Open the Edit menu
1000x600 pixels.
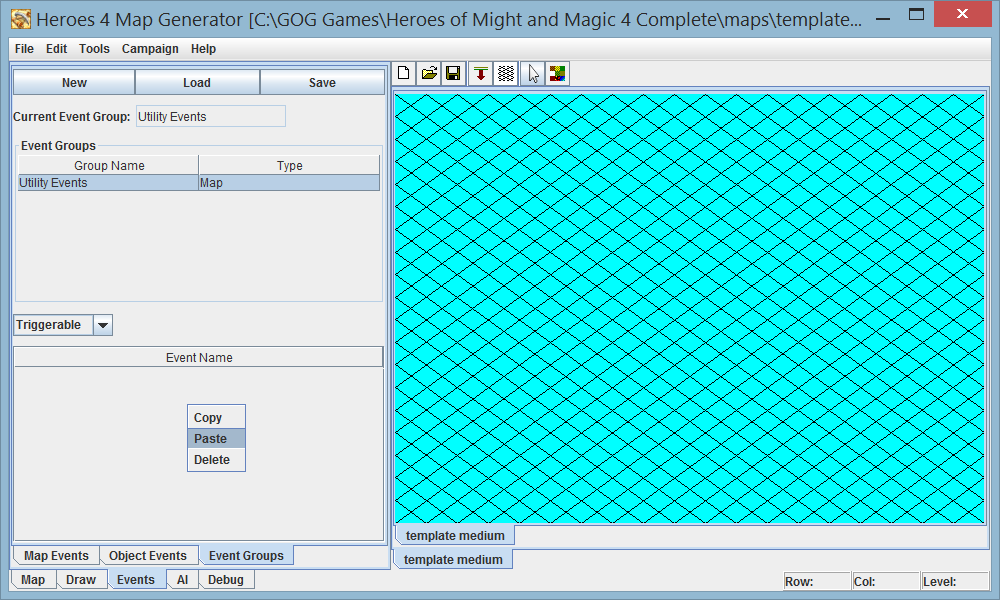point(56,48)
